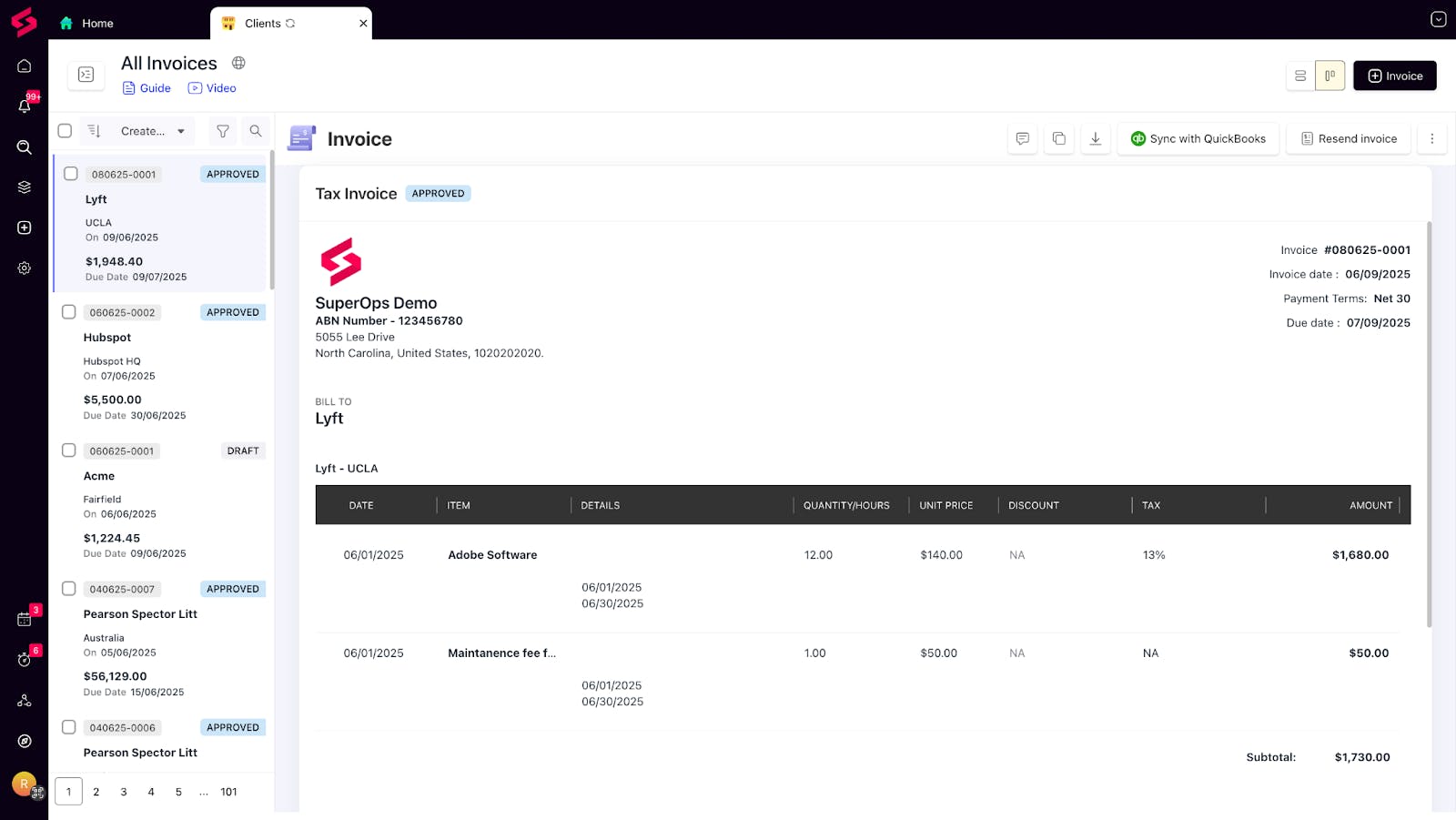Open more options kebab menu for invoice

coord(1431,138)
